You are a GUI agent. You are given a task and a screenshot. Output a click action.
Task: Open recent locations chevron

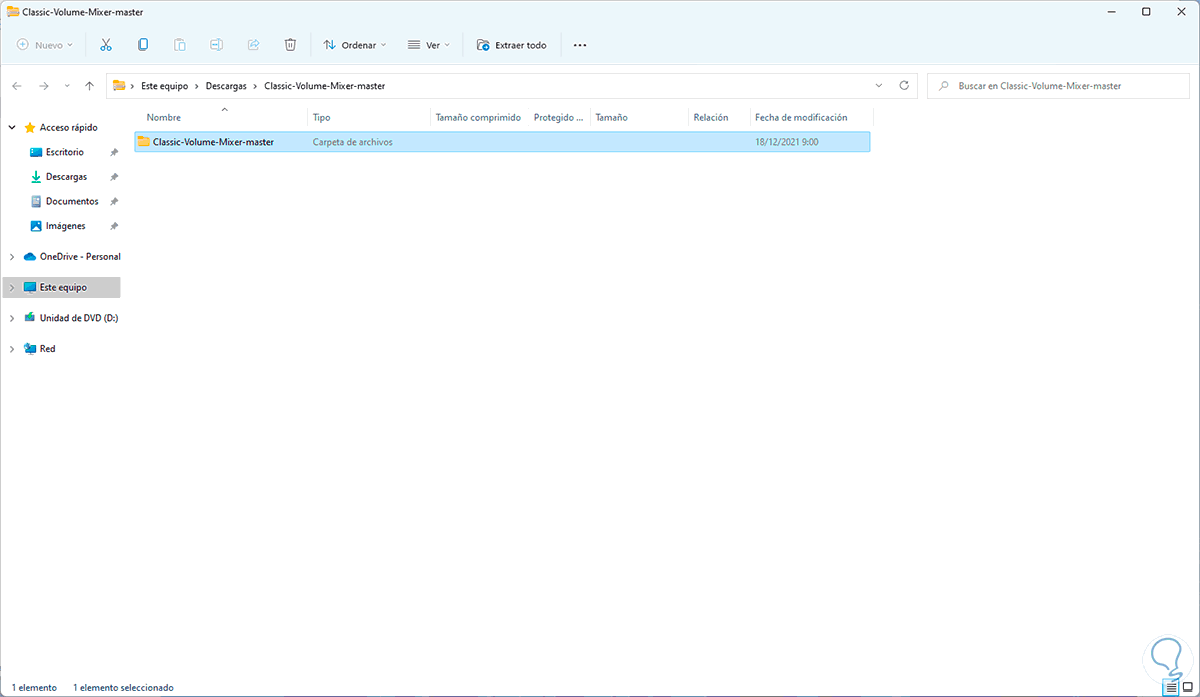(67, 86)
